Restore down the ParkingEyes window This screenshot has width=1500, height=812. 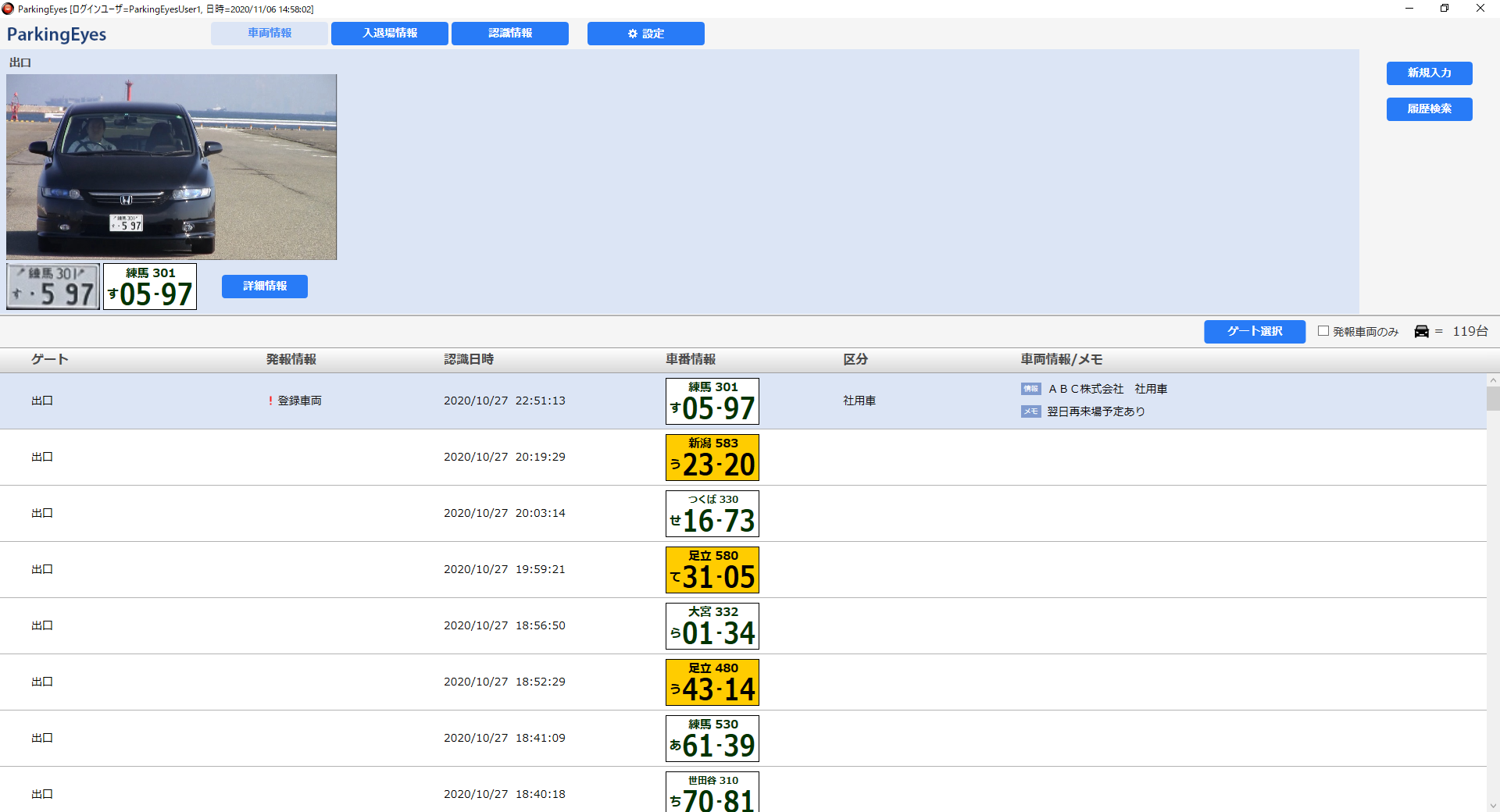[1445, 9]
